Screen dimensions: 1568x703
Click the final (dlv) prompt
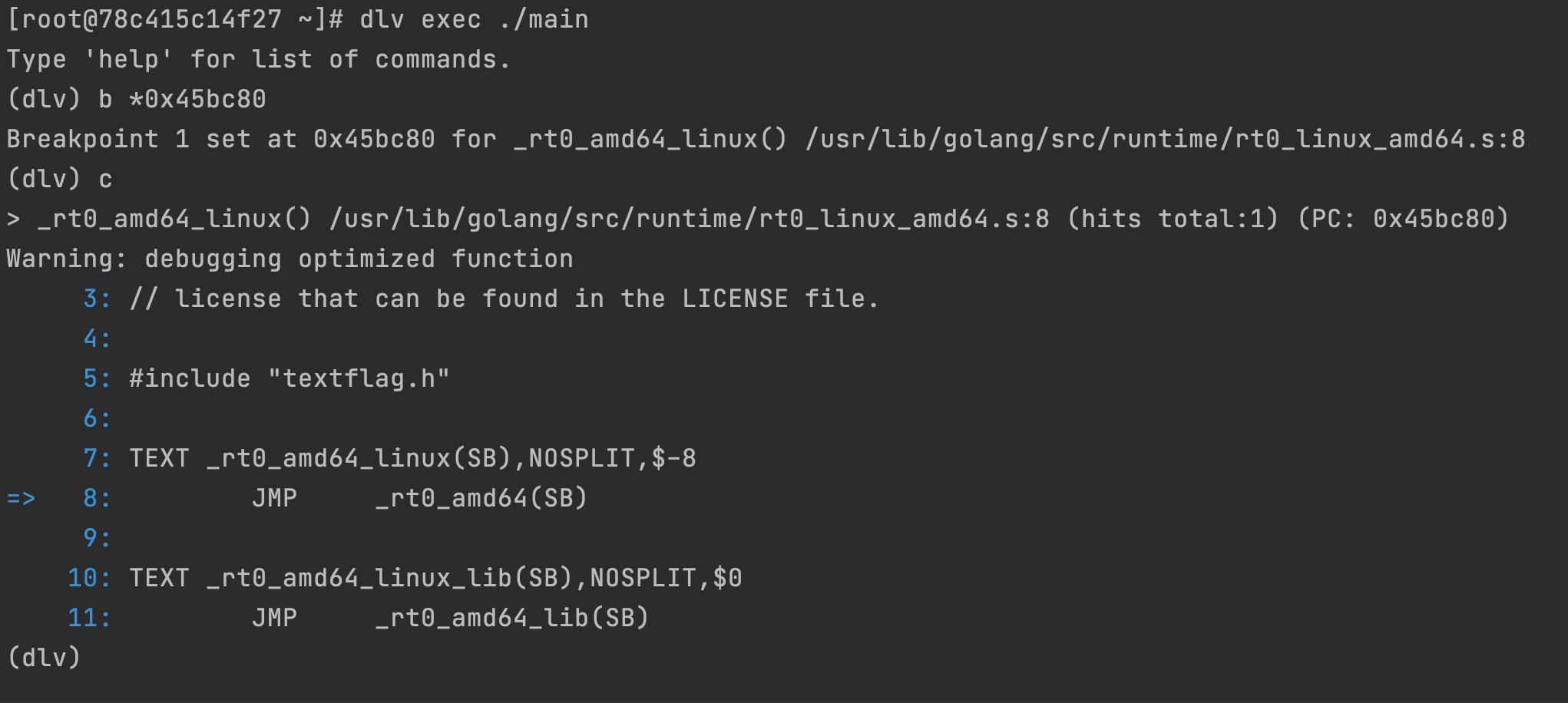(44, 658)
